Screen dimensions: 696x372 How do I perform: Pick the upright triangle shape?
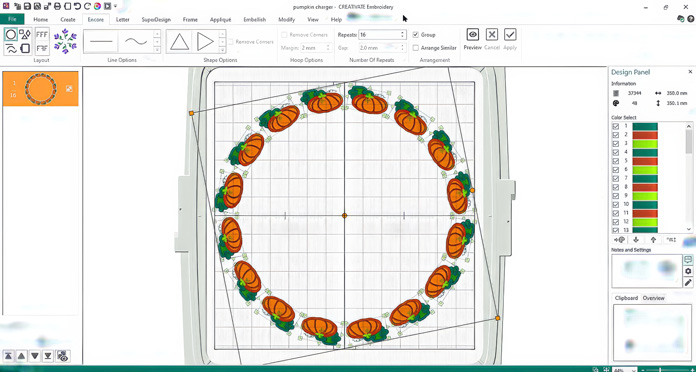pos(179,42)
